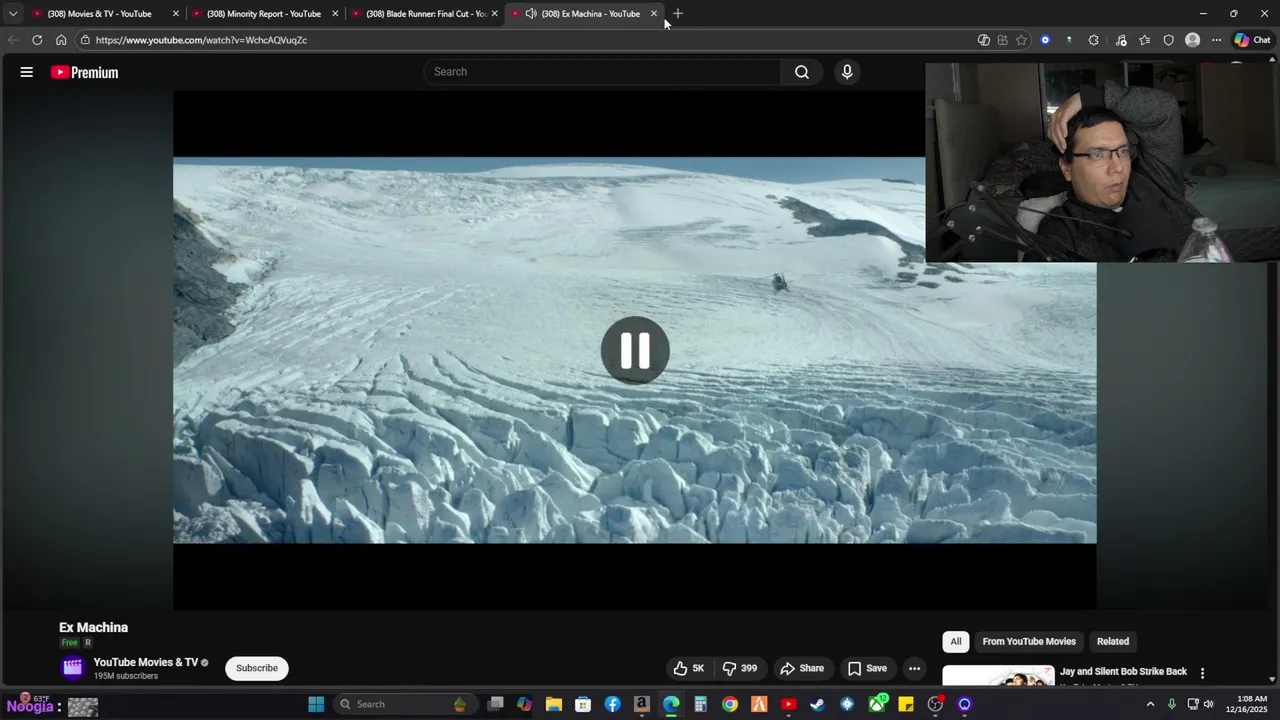Open Calculator from the taskbar
1280x720 pixels.
point(700,704)
